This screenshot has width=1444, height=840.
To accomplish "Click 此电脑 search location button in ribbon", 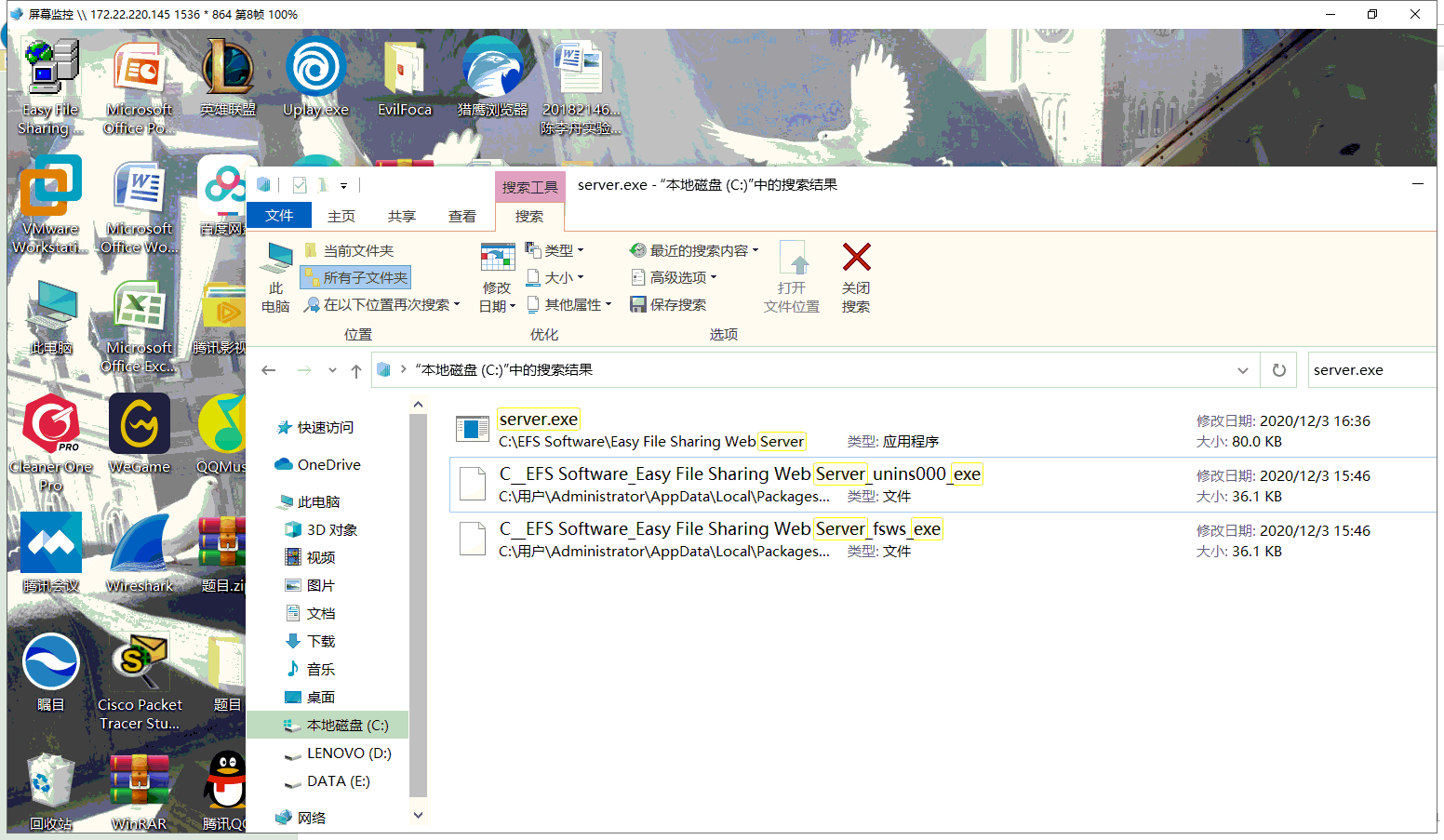I will pyautogui.click(x=275, y=277).
